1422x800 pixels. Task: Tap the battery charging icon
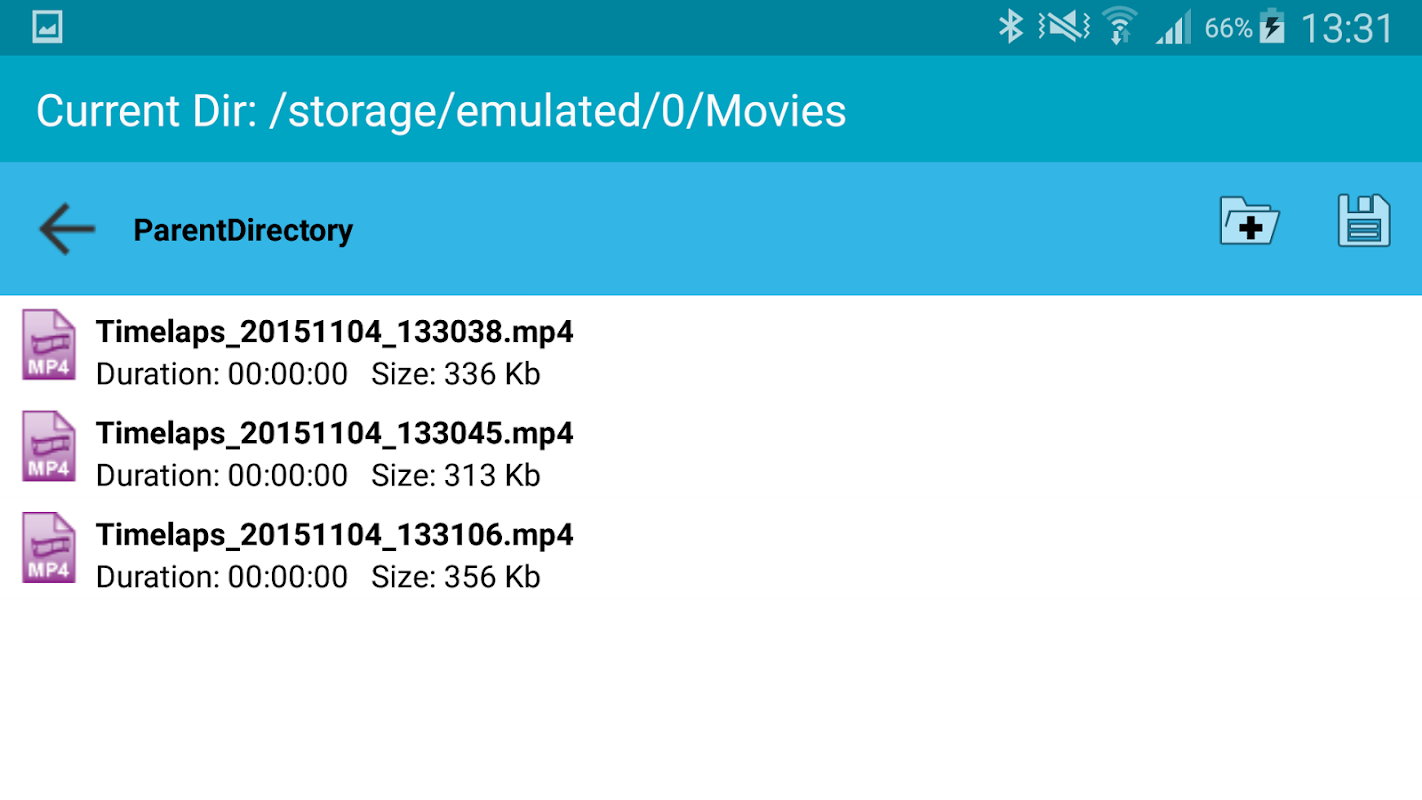coord(1272,27)
